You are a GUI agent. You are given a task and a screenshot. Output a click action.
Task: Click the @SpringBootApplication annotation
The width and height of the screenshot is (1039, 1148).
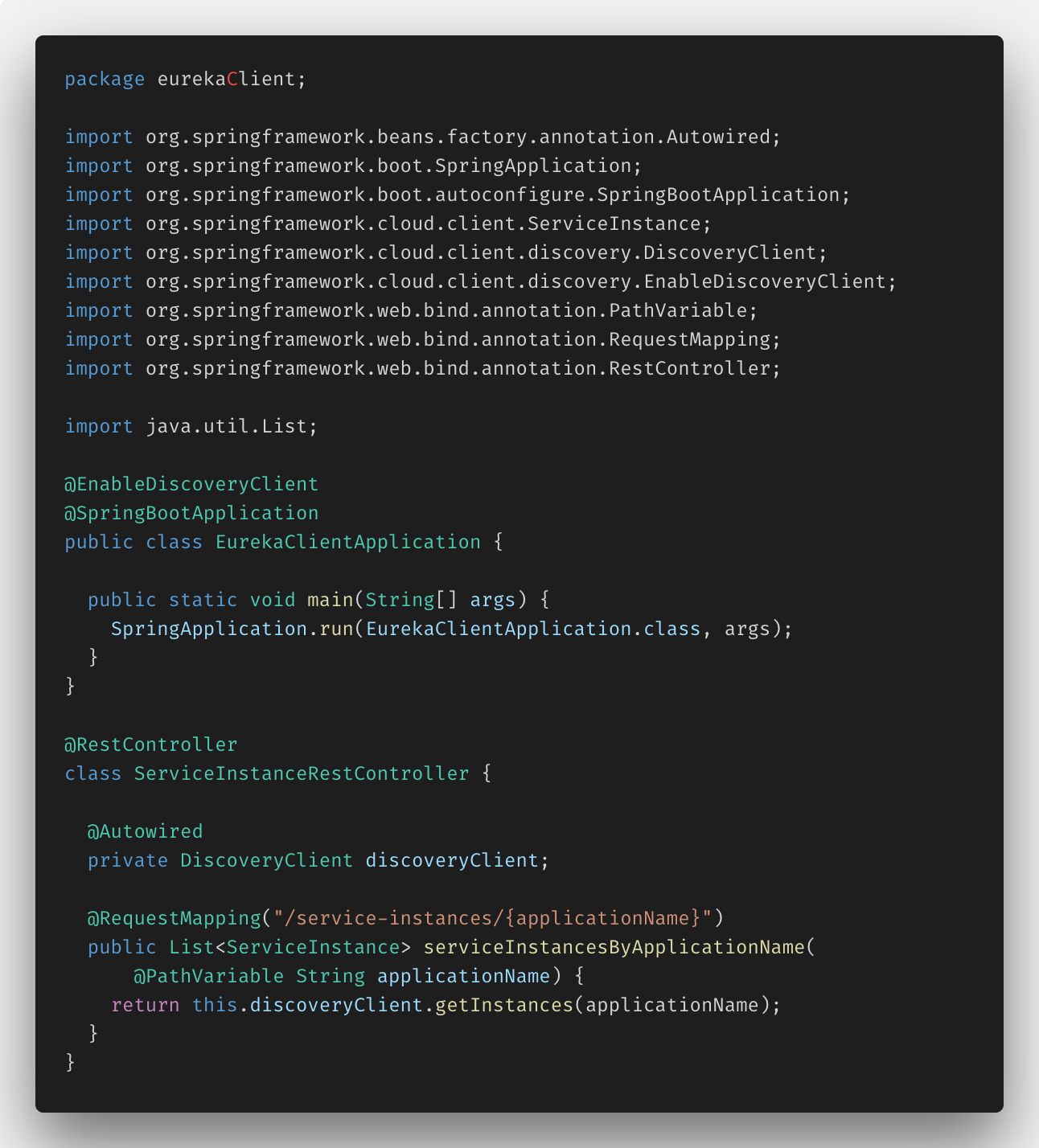191,513
